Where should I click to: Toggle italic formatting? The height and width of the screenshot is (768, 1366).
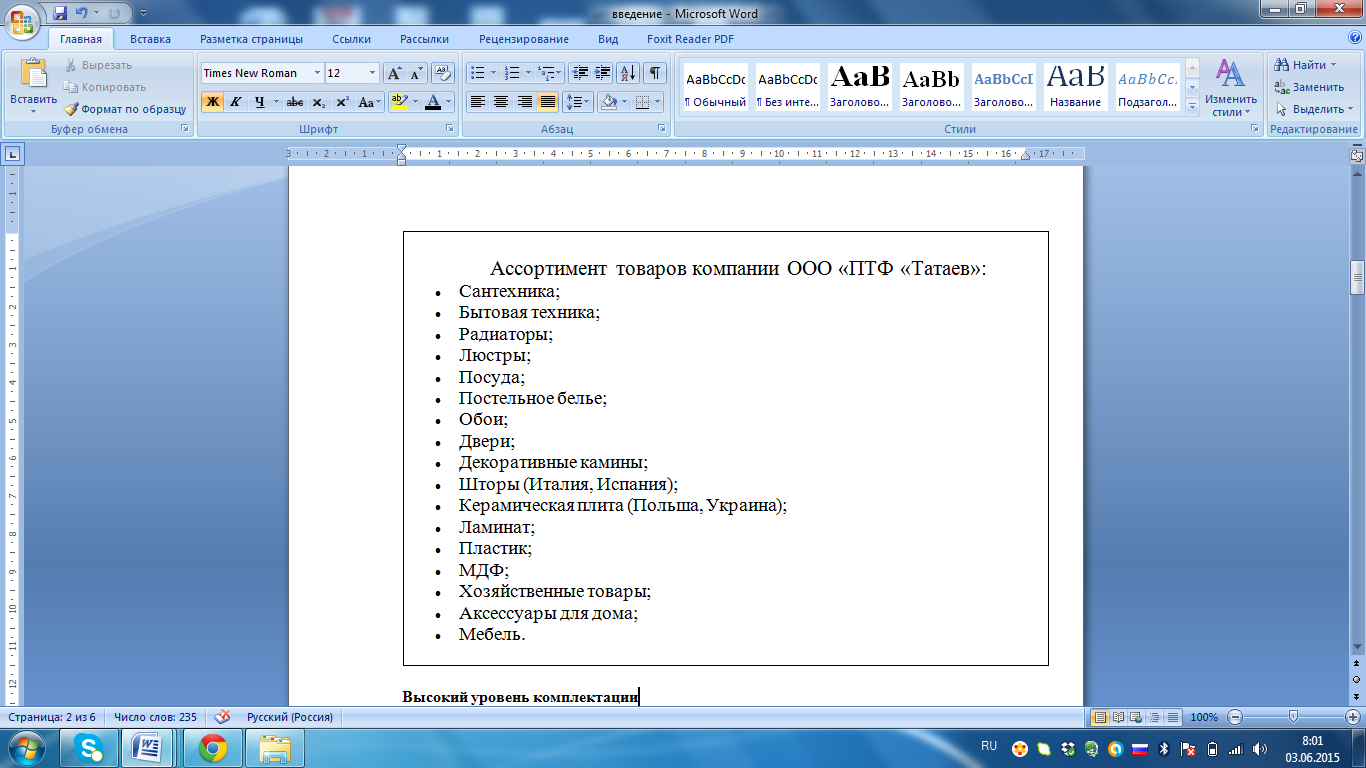[x=236, y=102]
